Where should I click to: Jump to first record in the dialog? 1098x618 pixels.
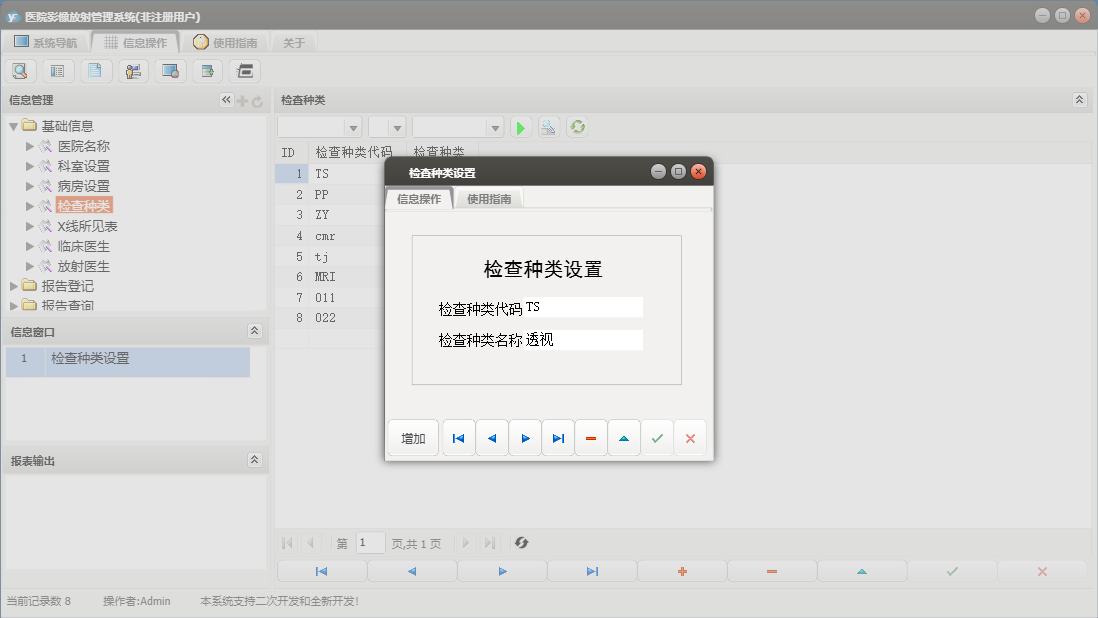(x=458, y=438)
